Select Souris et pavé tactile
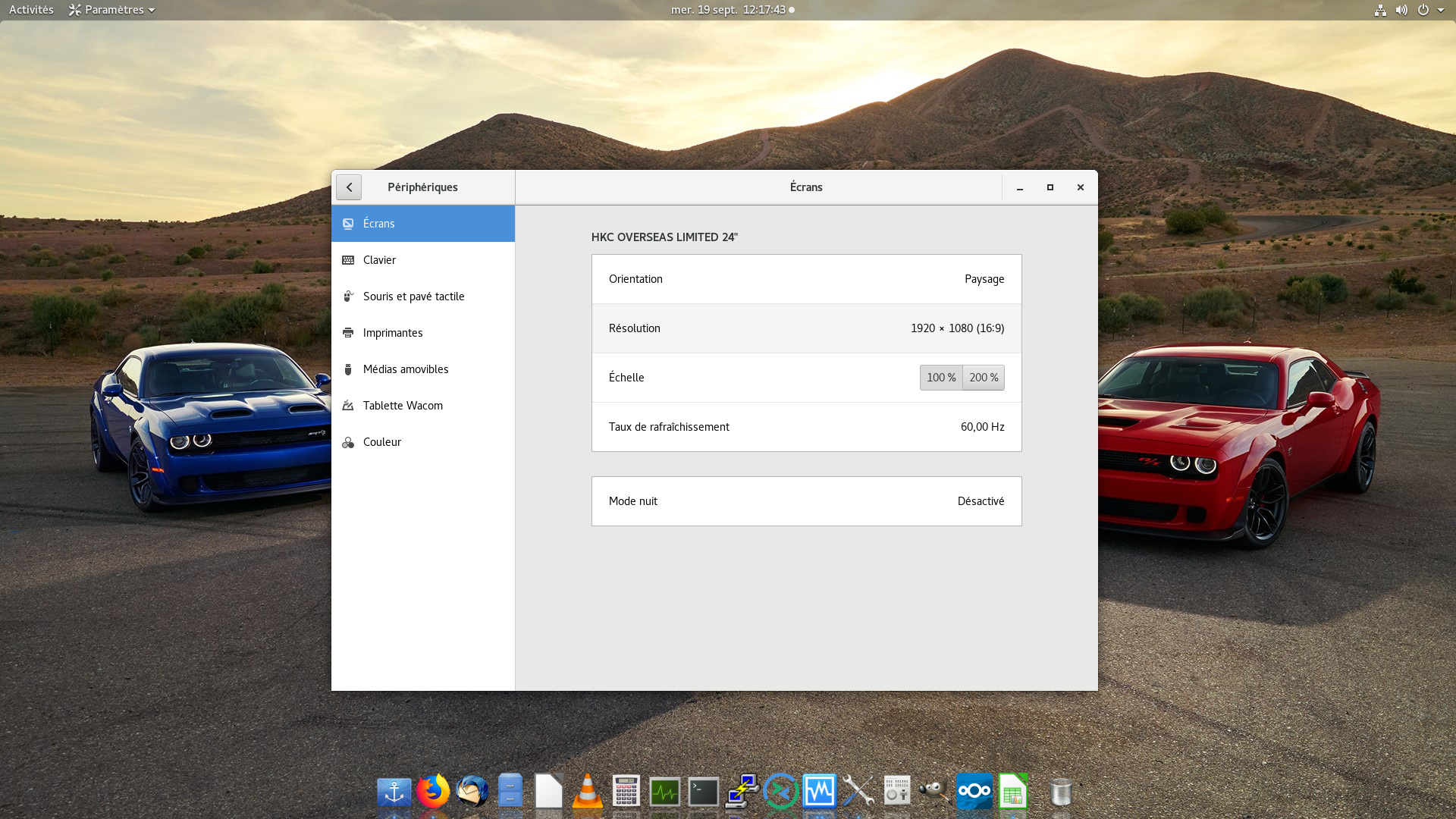 click(x=413, y=297)
